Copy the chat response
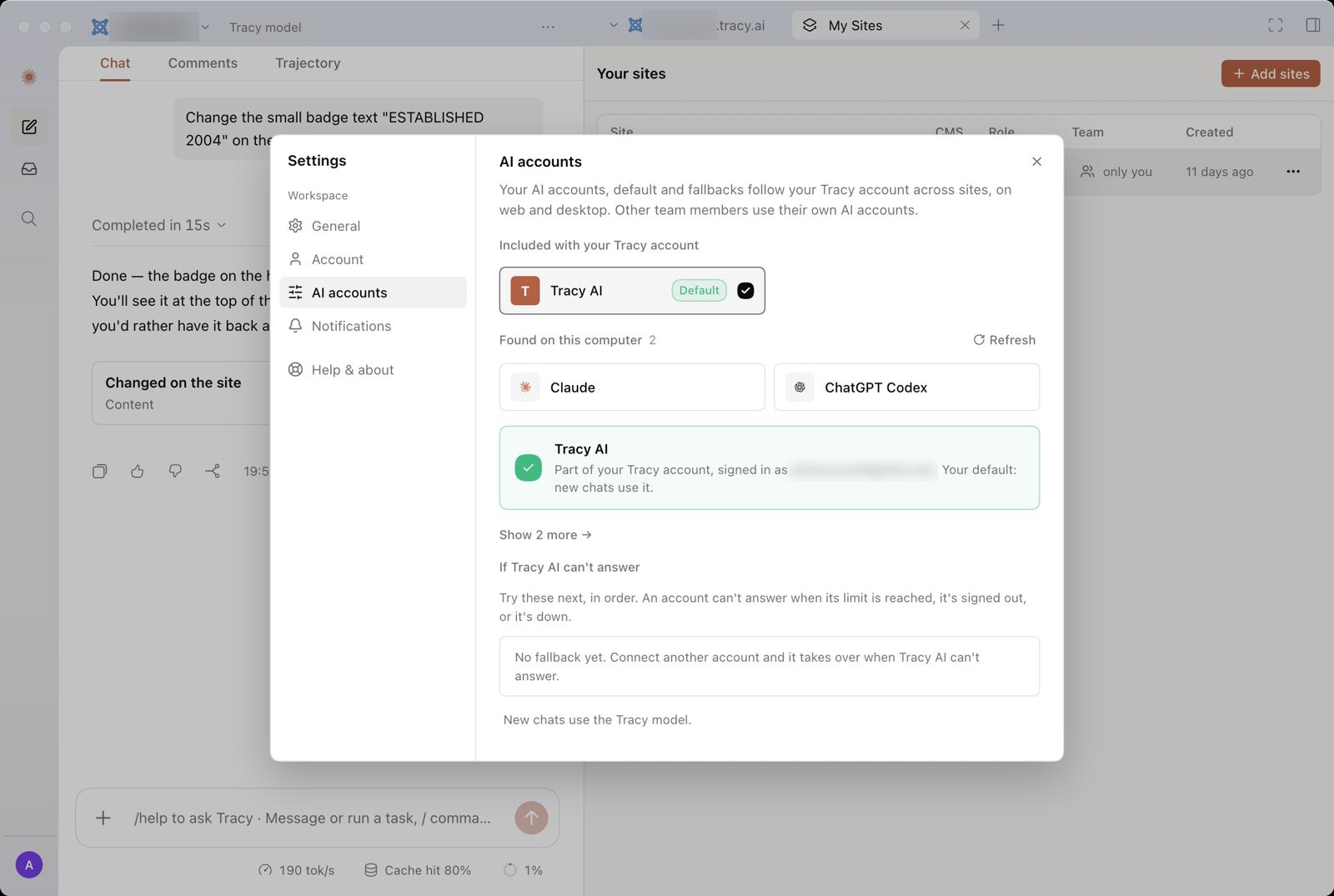 coord(100,471)
